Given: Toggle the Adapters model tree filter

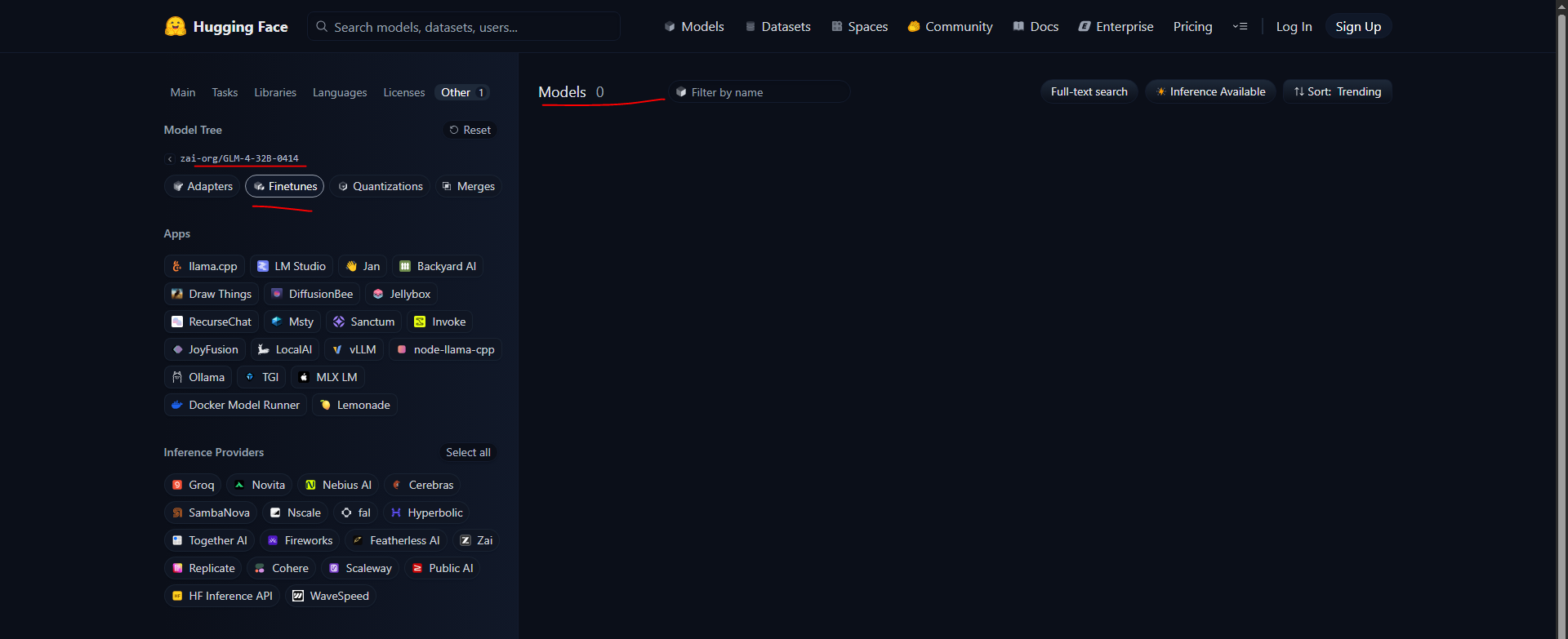Looking at the screenshot, I should click(202, 186).
